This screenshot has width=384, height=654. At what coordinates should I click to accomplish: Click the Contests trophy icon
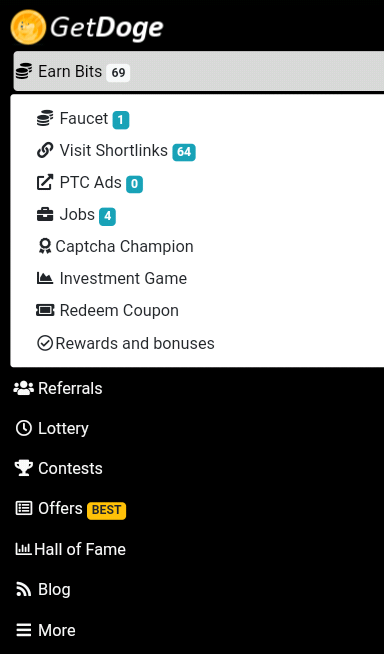[x=24, y=468]
